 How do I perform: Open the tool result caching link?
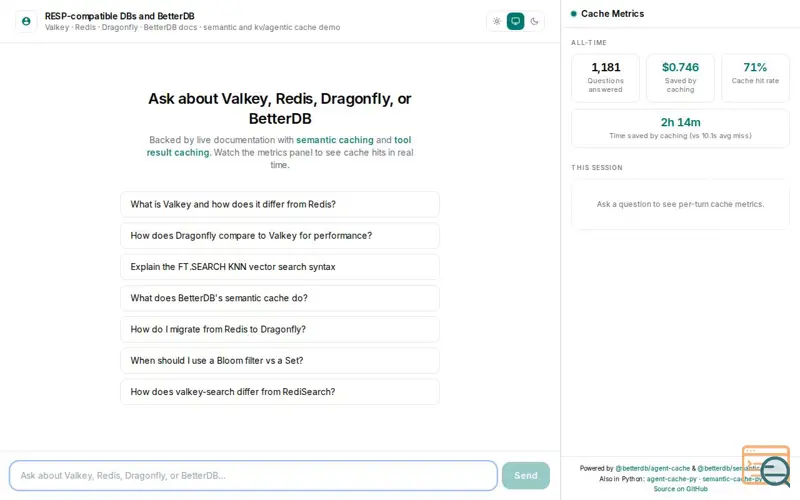(279, 146)
